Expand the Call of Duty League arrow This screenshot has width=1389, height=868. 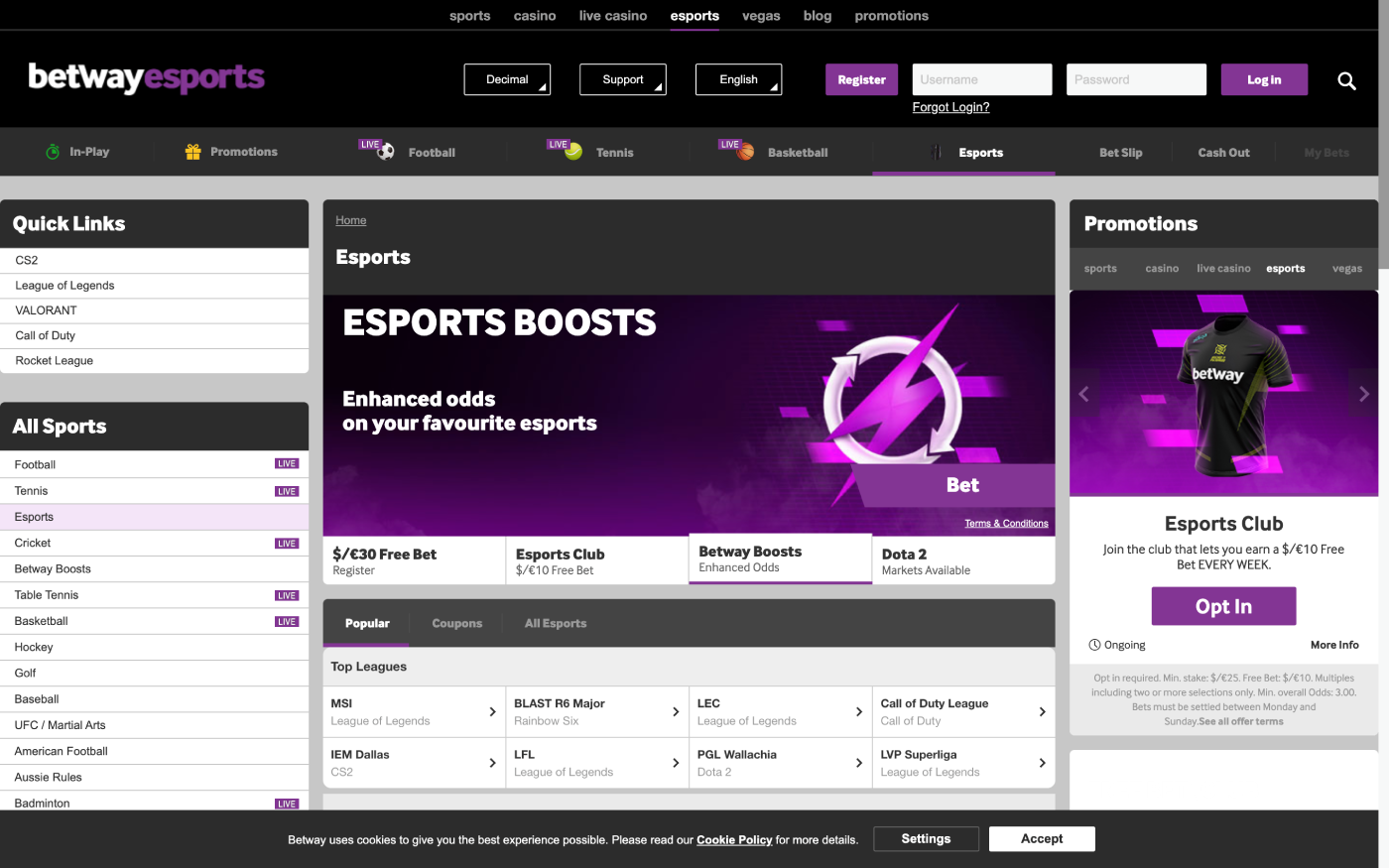1042,712
